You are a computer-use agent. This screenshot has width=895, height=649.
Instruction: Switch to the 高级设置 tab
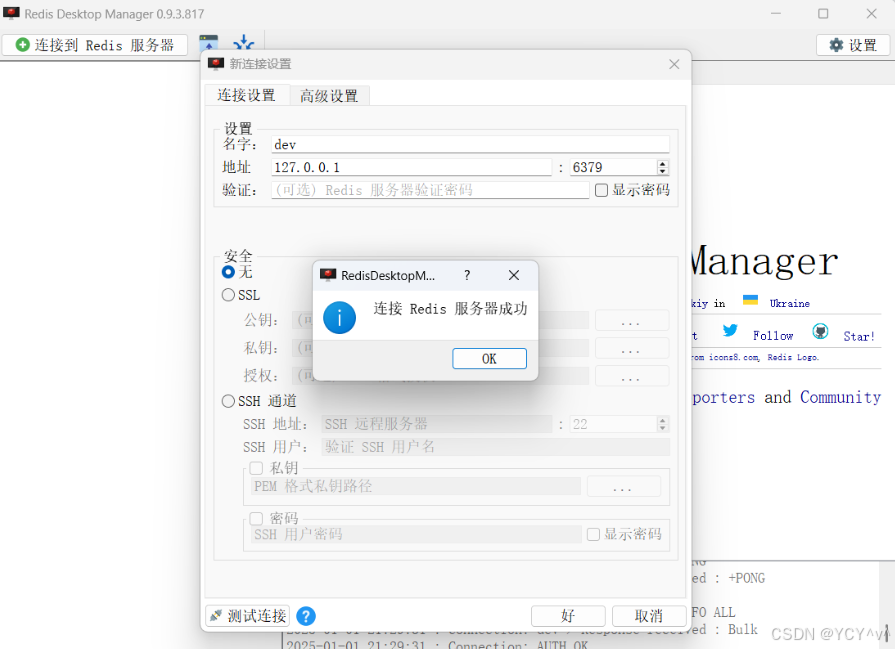(329, 96)
